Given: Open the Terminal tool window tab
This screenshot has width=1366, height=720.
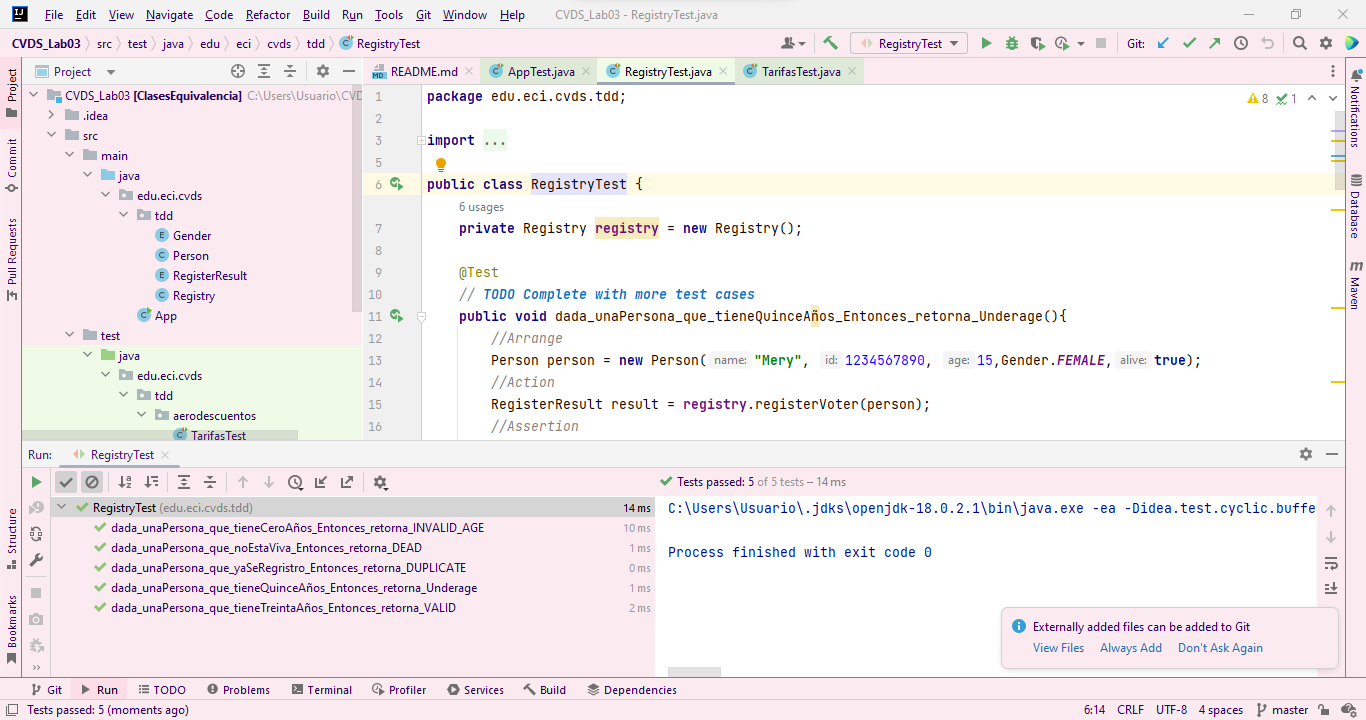Looking at the screenshot, I should pos(321,690).
